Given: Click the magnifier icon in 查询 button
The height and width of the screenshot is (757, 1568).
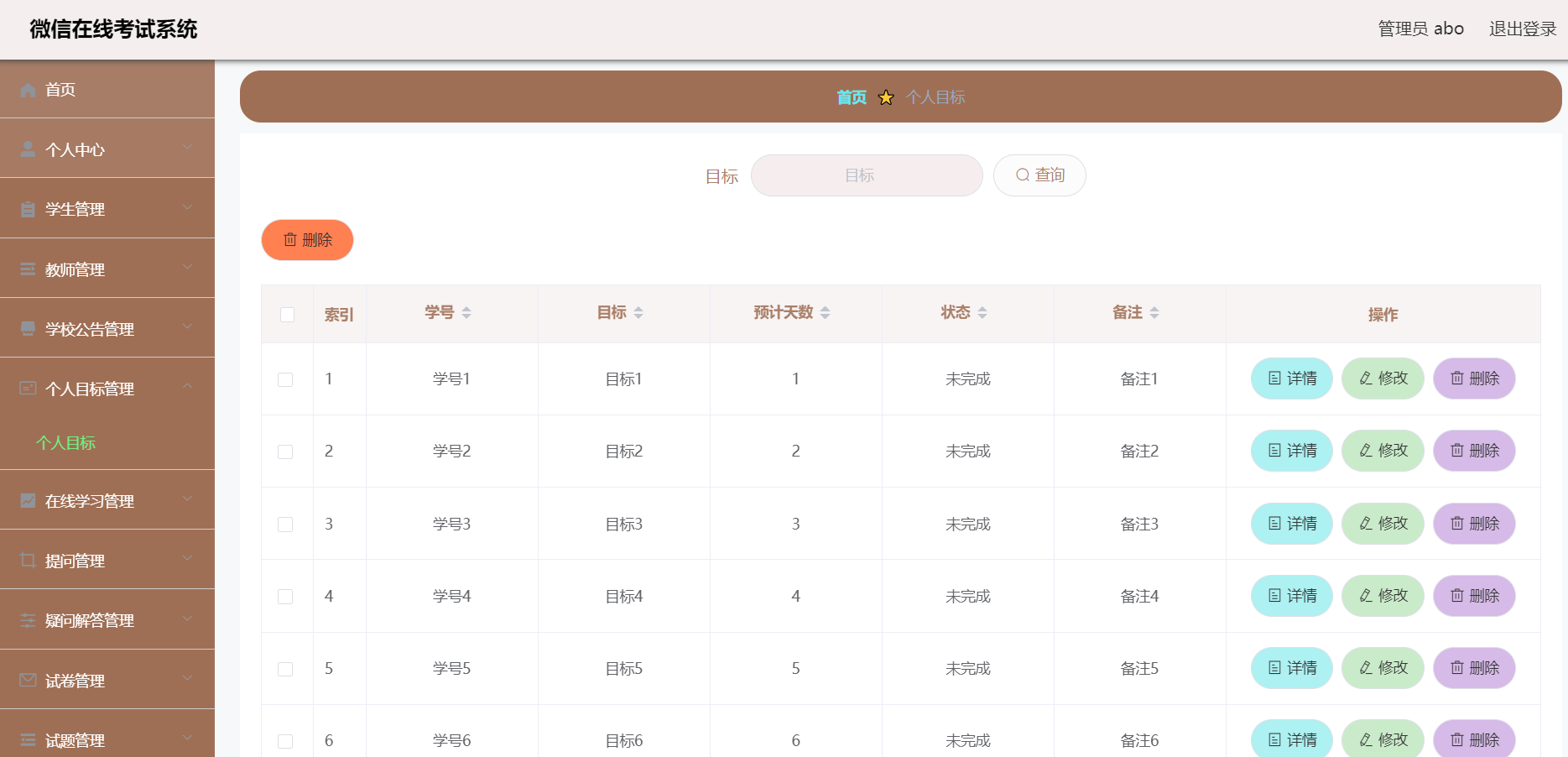Looking at the screenshot, I should [1023, 175].
